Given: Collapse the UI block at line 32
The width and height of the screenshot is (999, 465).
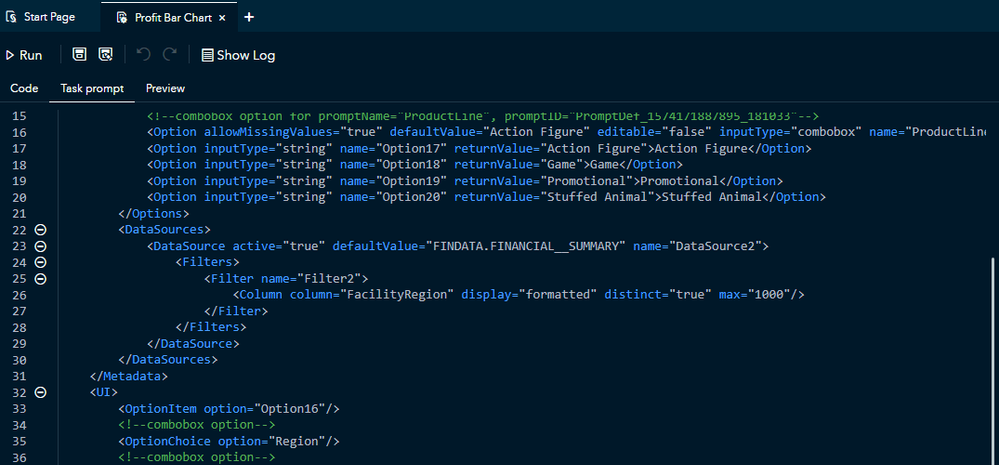Looking at the screenshot, I should [41, 392].
